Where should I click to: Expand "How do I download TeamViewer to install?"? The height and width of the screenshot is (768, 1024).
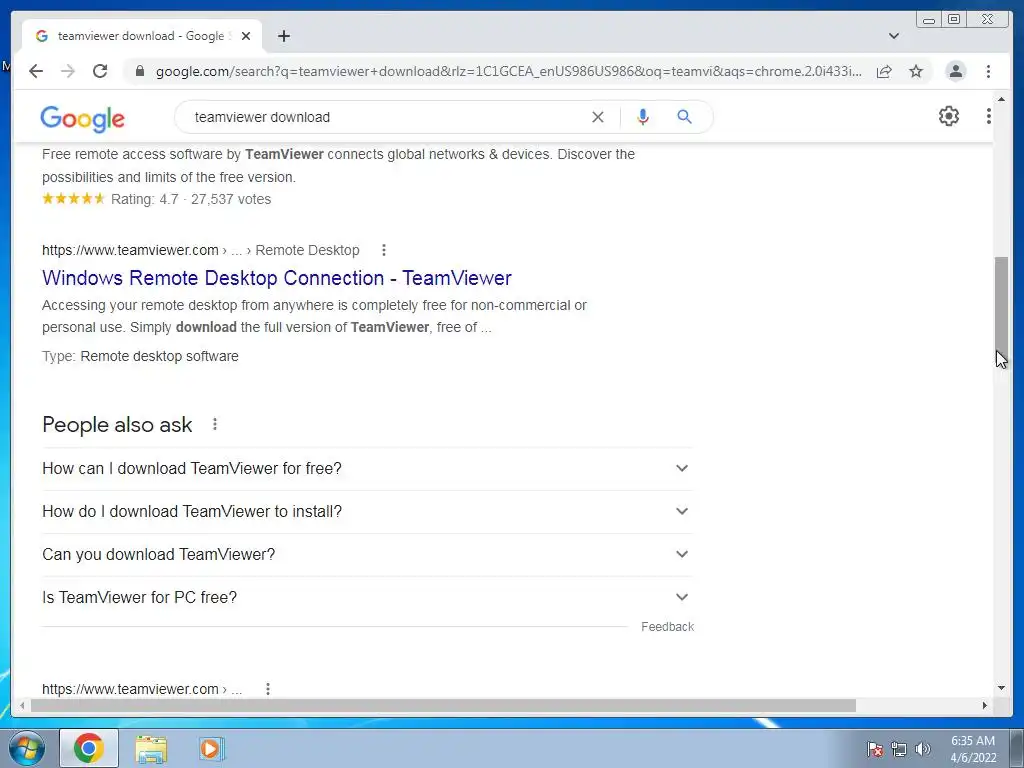pos(367,511)
